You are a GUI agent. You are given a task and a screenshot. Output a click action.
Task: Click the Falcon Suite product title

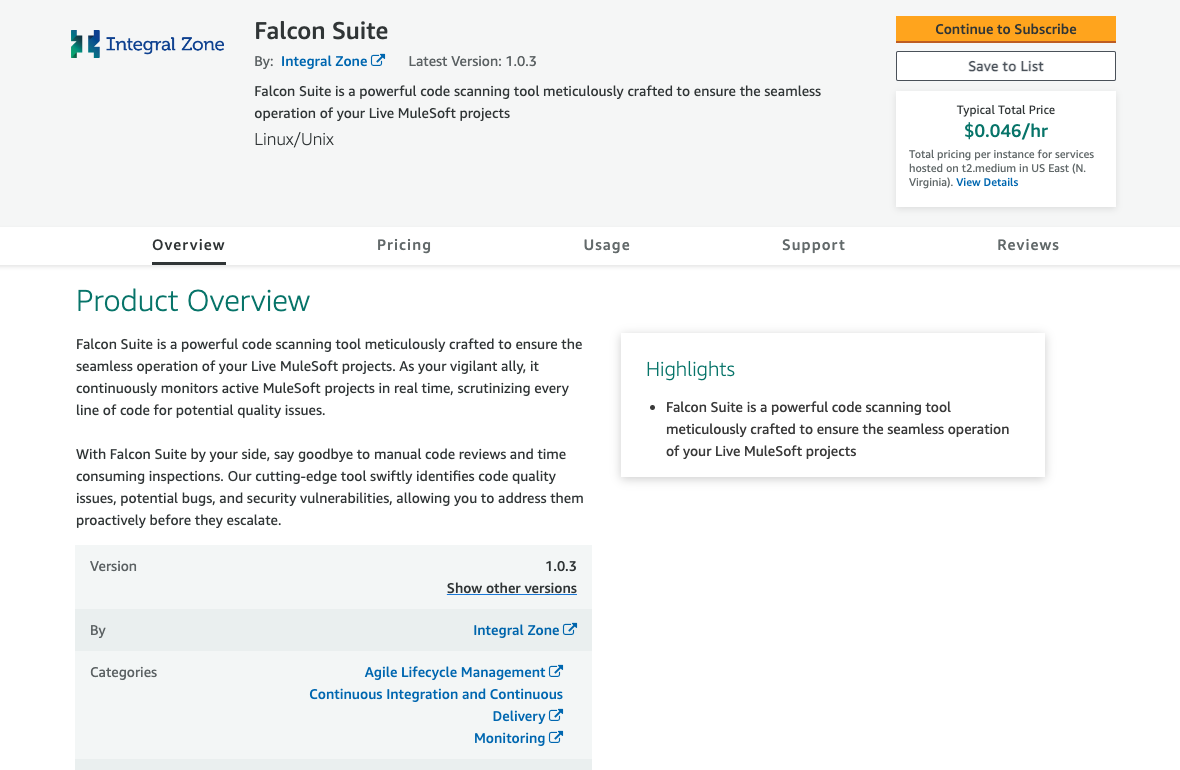tap(321, 31)
